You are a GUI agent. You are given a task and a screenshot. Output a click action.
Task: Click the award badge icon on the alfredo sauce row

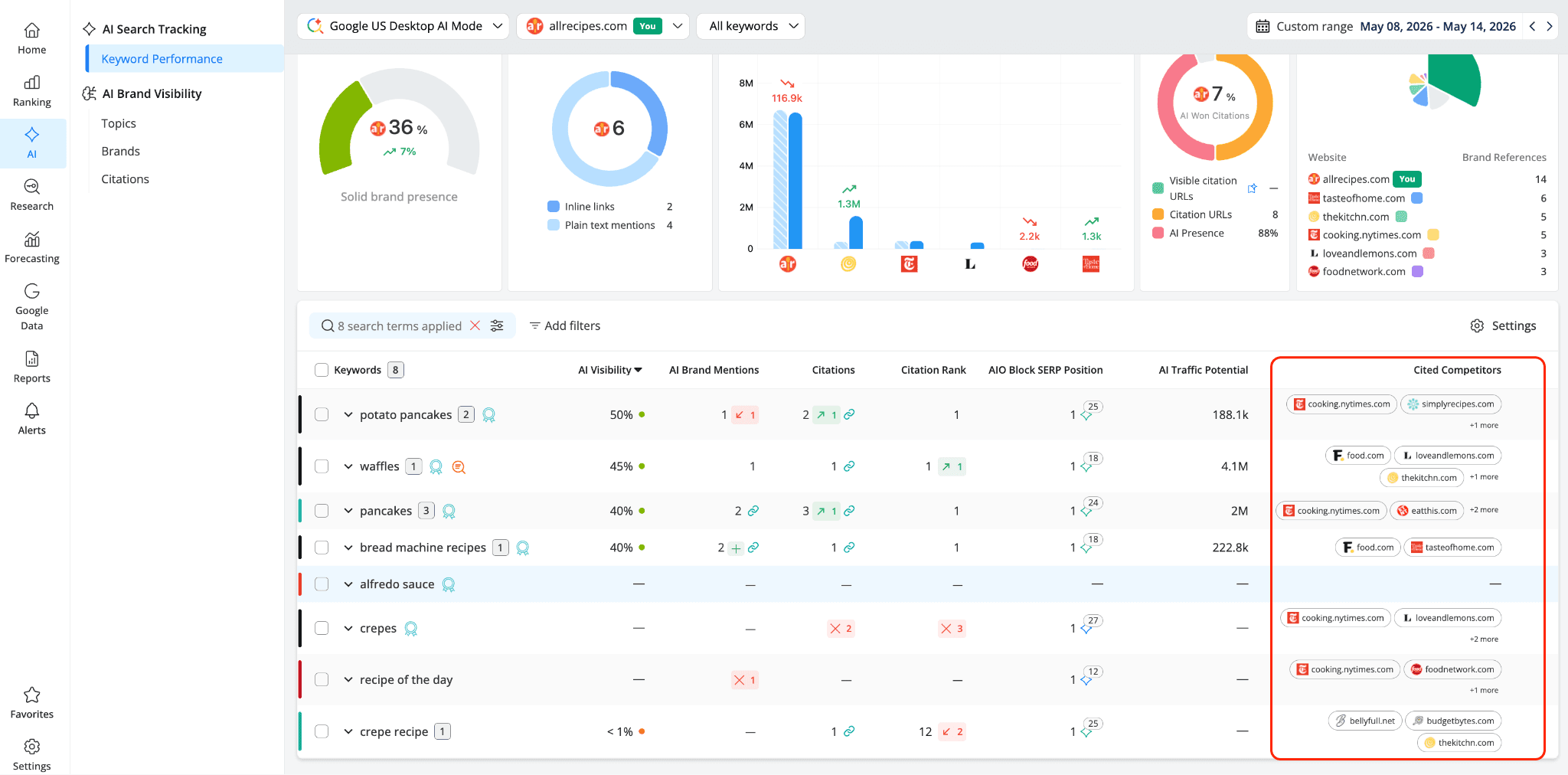pos(449,585)
